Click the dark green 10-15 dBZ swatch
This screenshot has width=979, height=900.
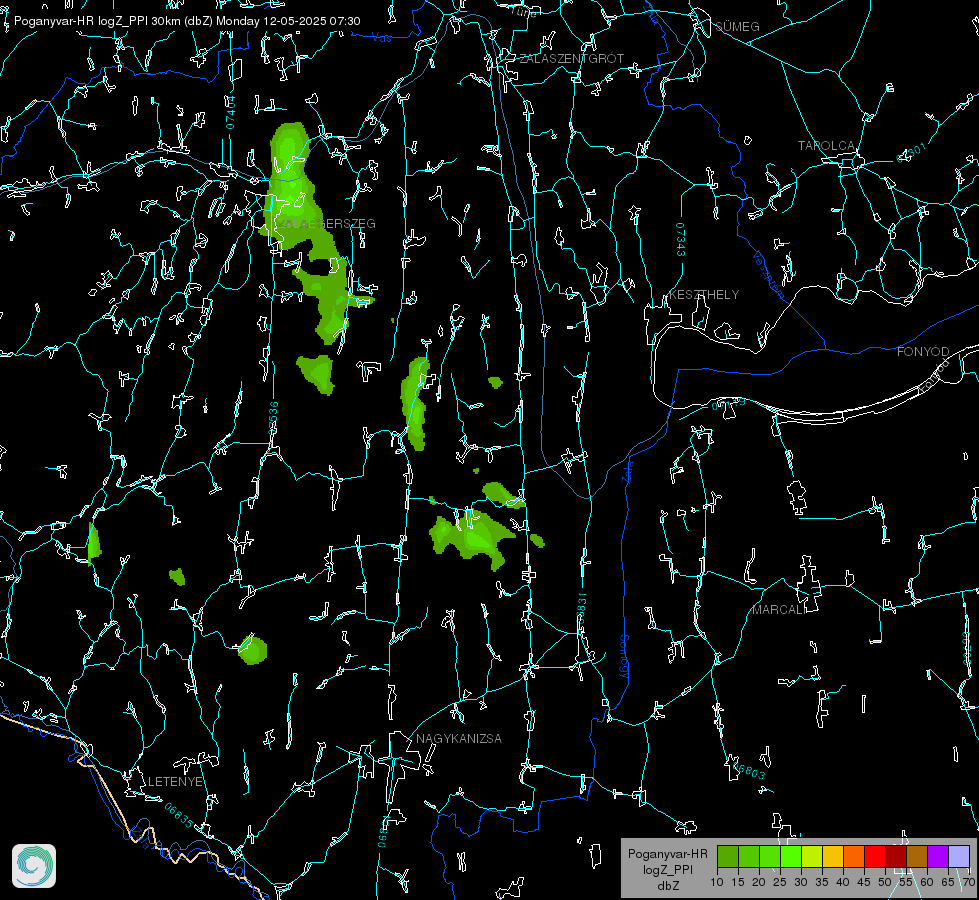coord(728,856)
